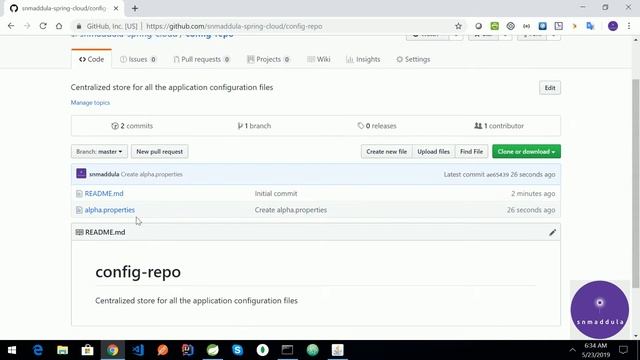Open the notification center icon
The width and height of the screenshot is (640, 360).
(623, 350)
